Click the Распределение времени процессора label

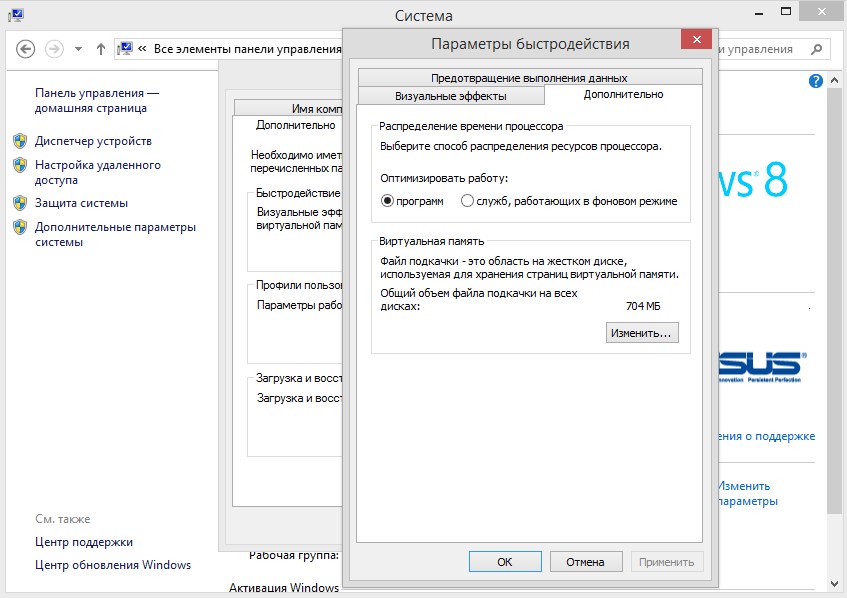coord(471,126)
